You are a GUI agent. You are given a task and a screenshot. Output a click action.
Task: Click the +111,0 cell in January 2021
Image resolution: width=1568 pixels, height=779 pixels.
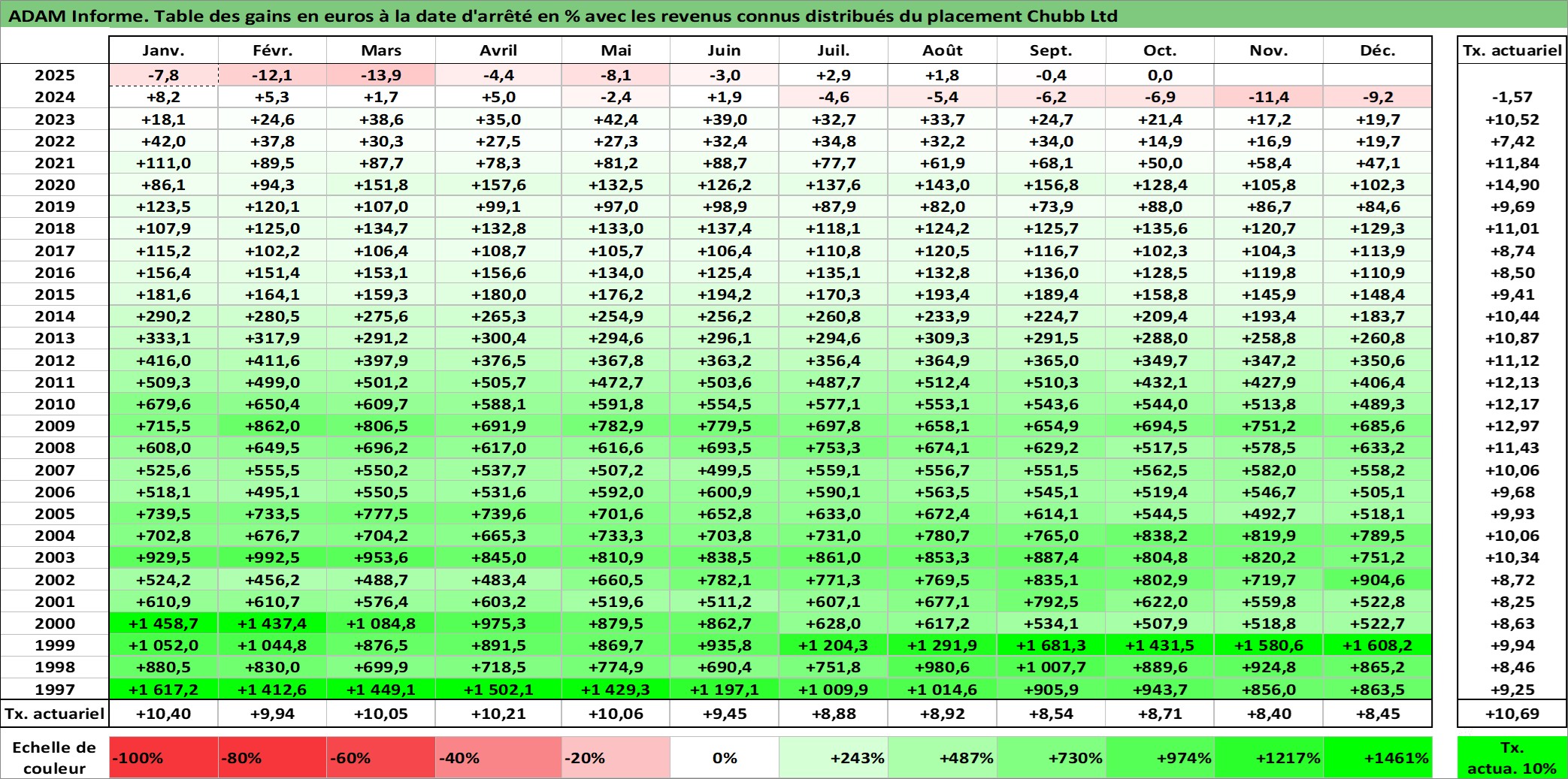[163, 163]
